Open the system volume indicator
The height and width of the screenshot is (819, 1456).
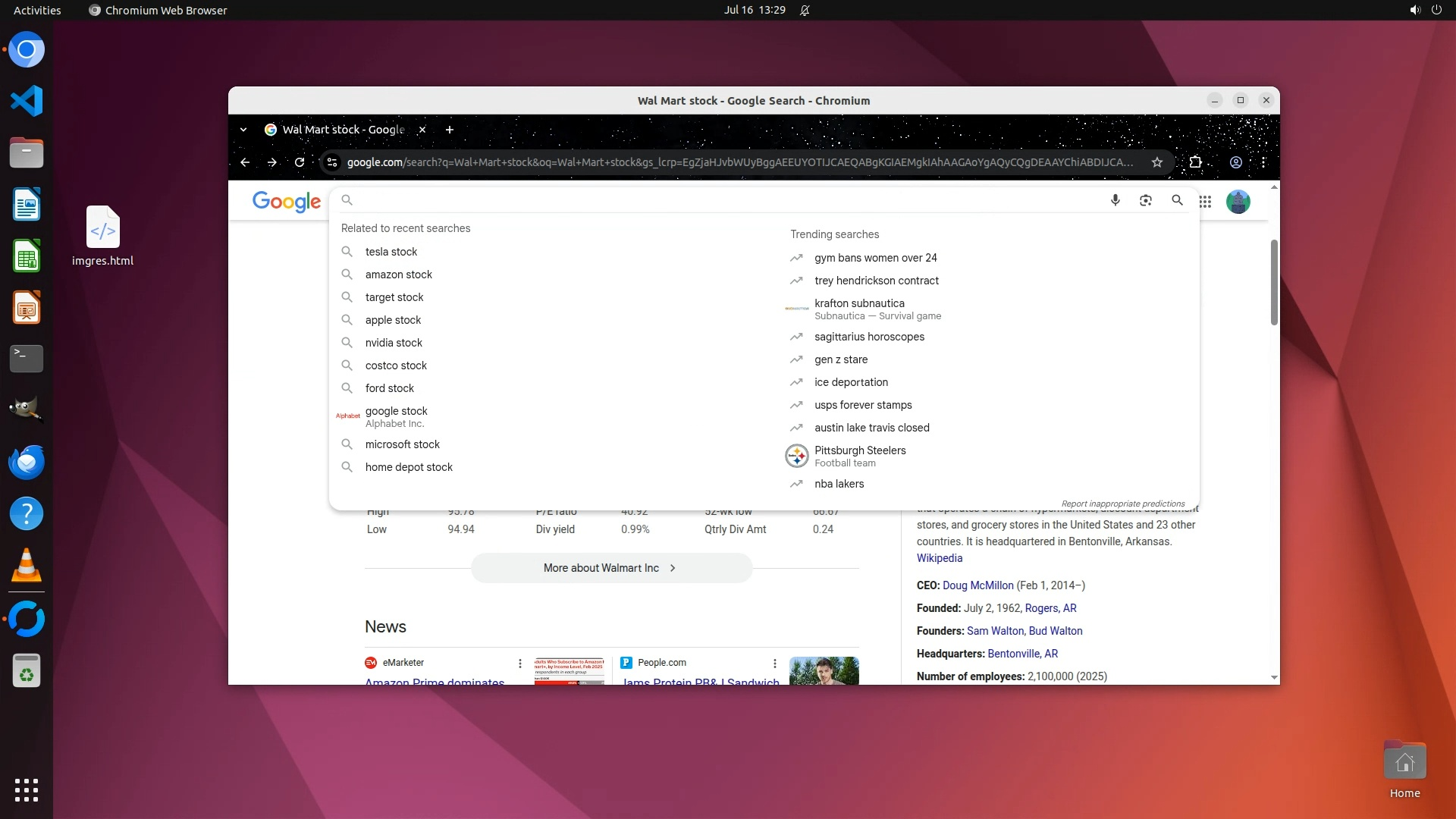1414,10
